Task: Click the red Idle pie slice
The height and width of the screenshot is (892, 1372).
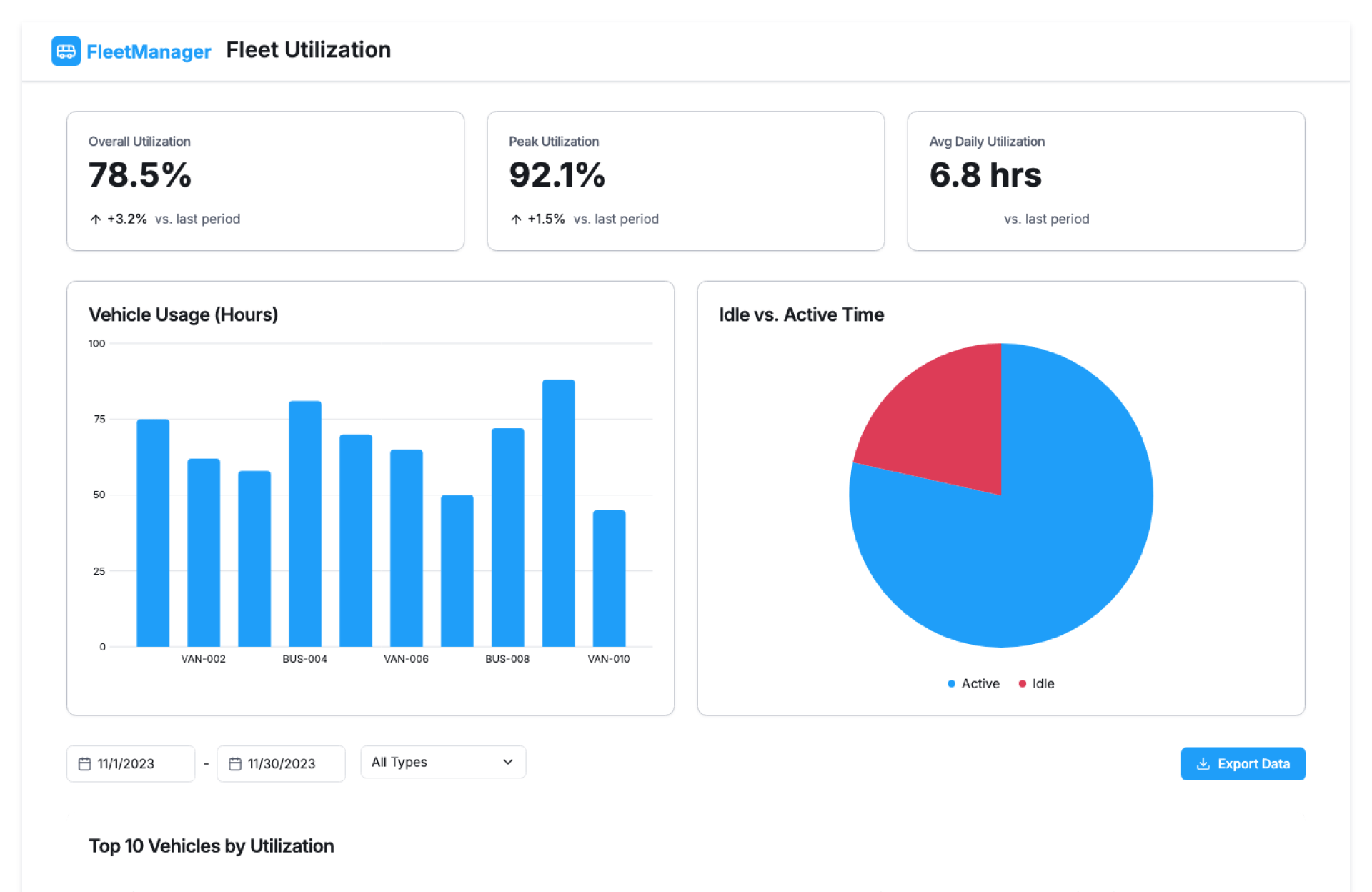Action: (943, 422)
